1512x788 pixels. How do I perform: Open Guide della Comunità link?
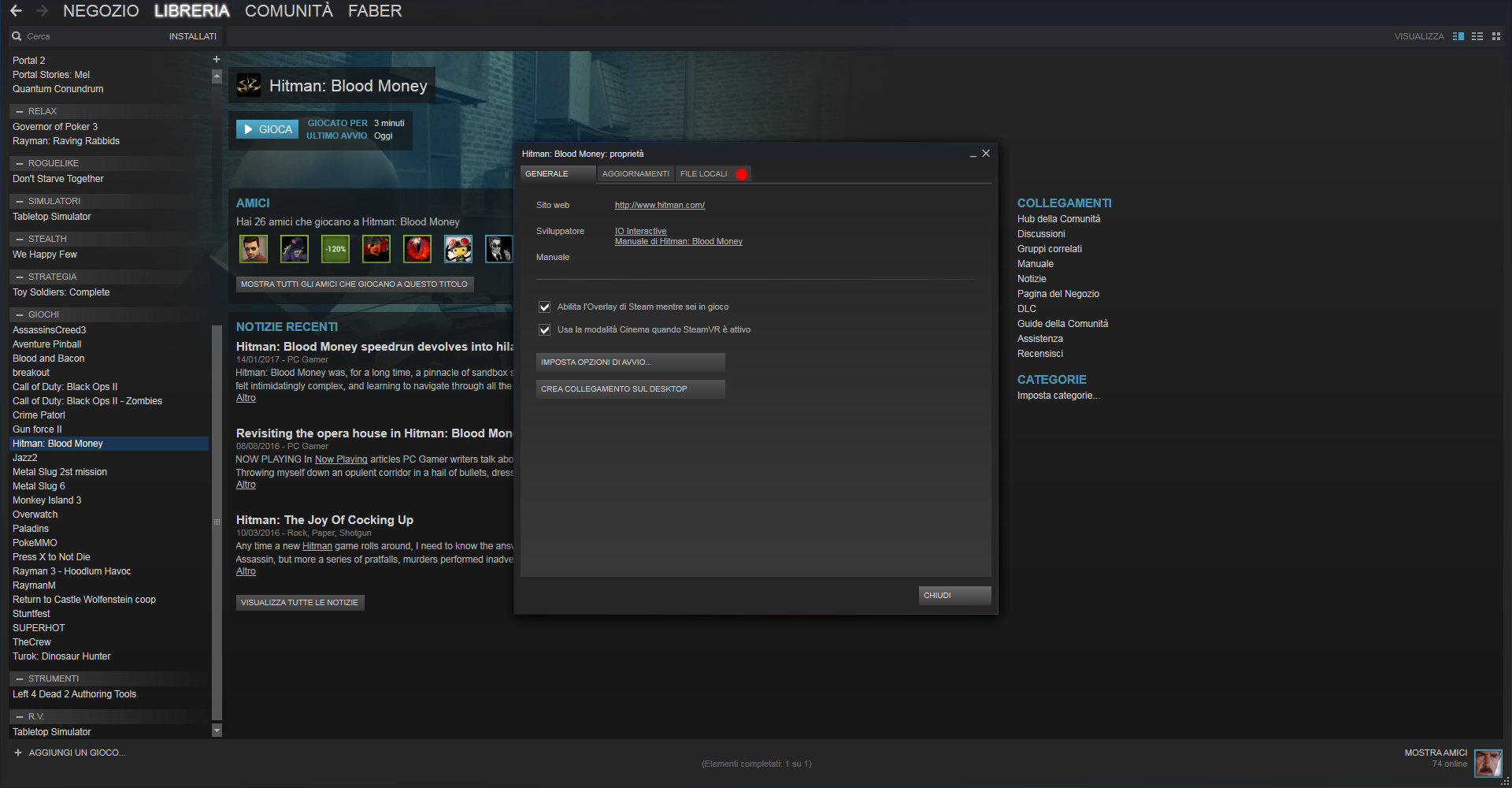pyautogui.click(x=1062, y=324)
